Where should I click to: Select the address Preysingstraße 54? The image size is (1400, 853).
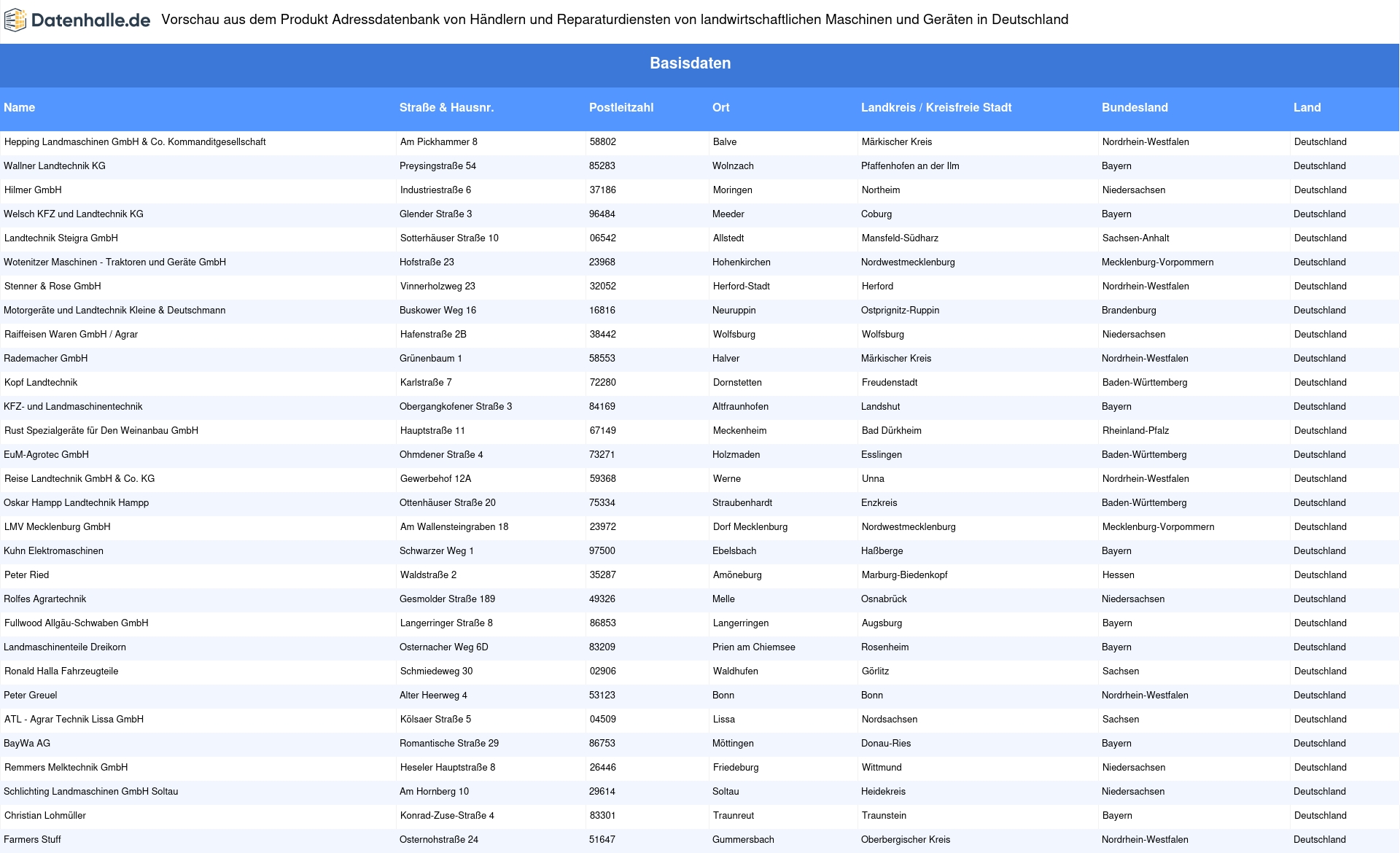pos(437,166)
